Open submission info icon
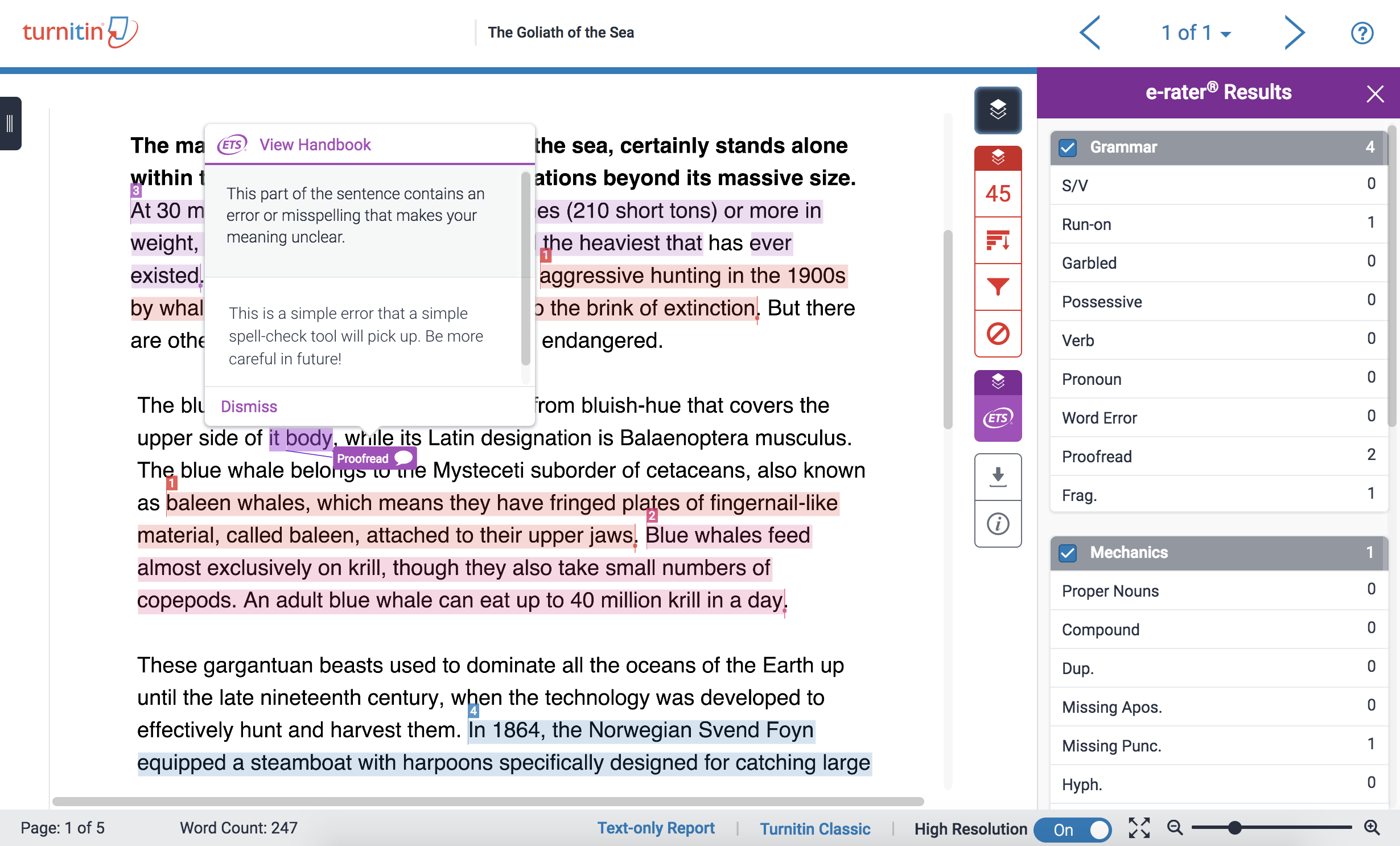 (998, 524)
